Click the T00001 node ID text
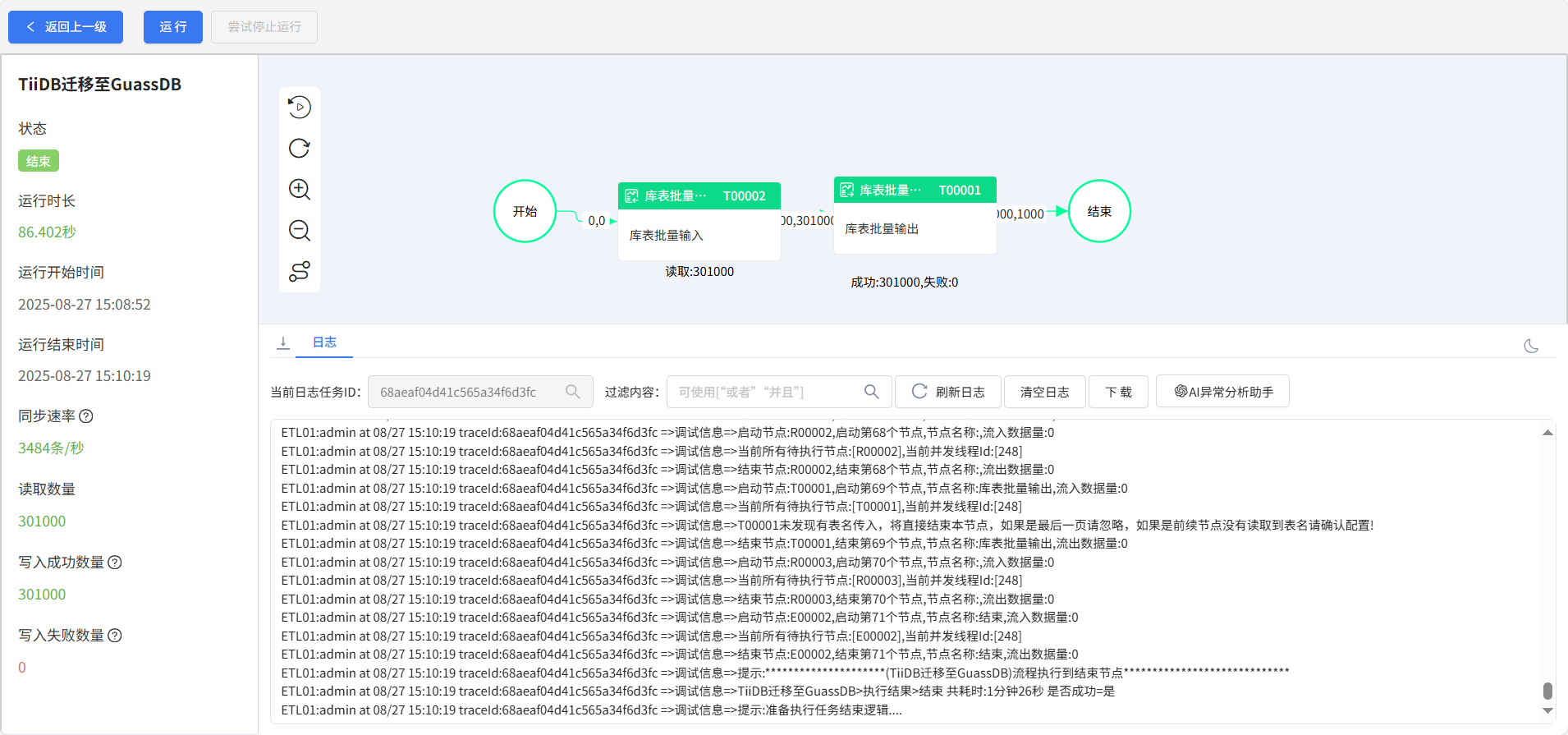 click(x=960, y=191)
